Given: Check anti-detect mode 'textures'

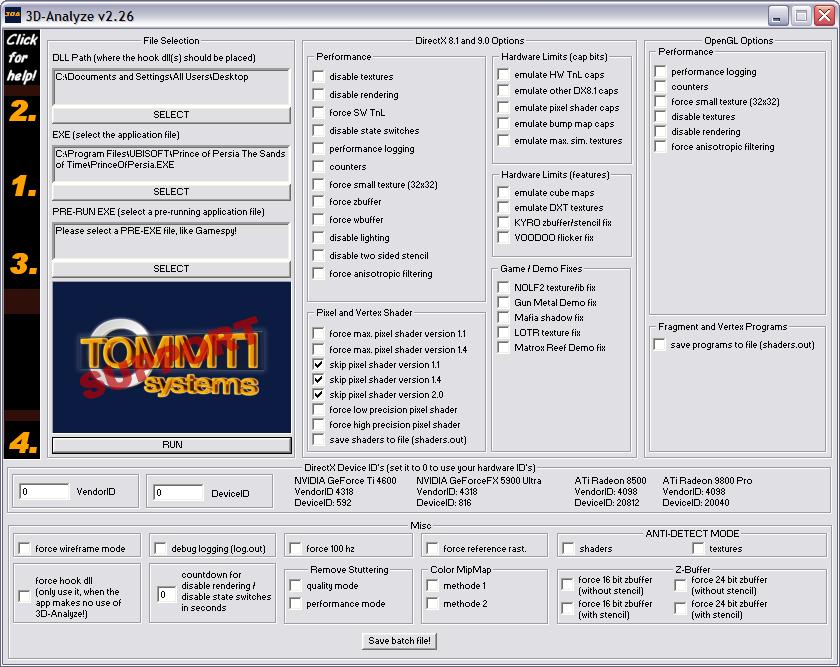Looking at the screenshot, I should click(x=698, y=548).
